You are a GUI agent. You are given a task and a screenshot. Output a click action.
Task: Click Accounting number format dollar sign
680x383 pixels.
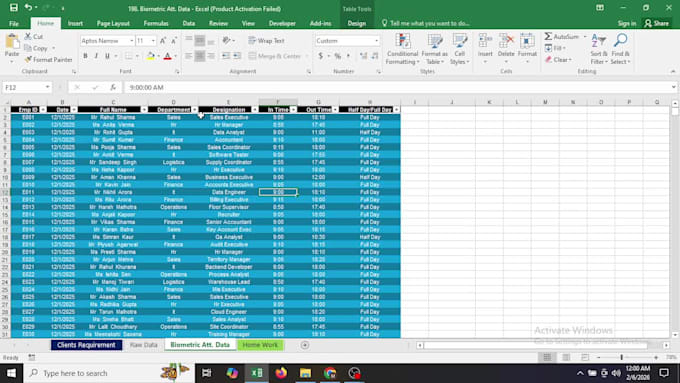[320, 56]
